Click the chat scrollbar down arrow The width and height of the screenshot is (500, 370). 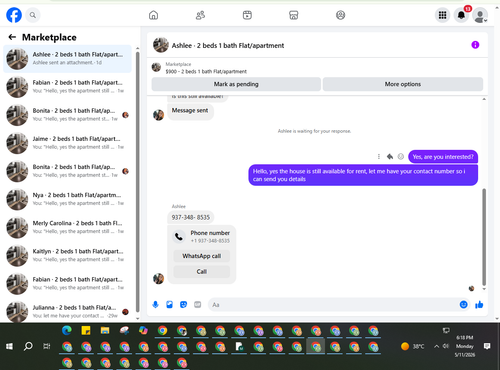484,289
